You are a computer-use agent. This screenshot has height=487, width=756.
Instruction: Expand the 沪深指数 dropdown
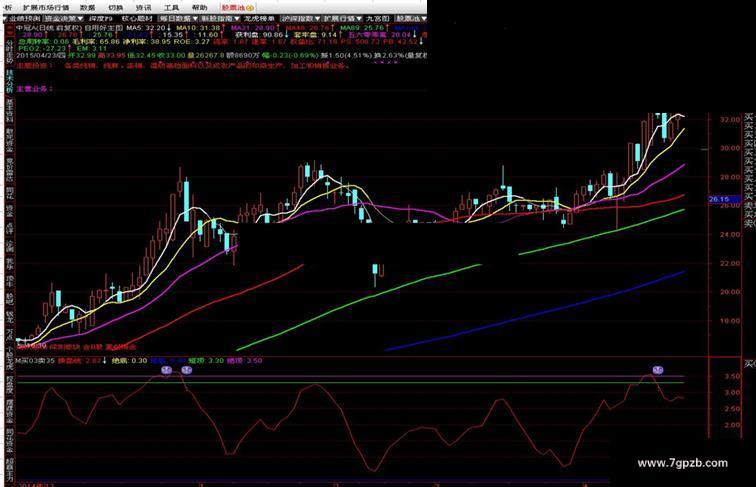300,19
